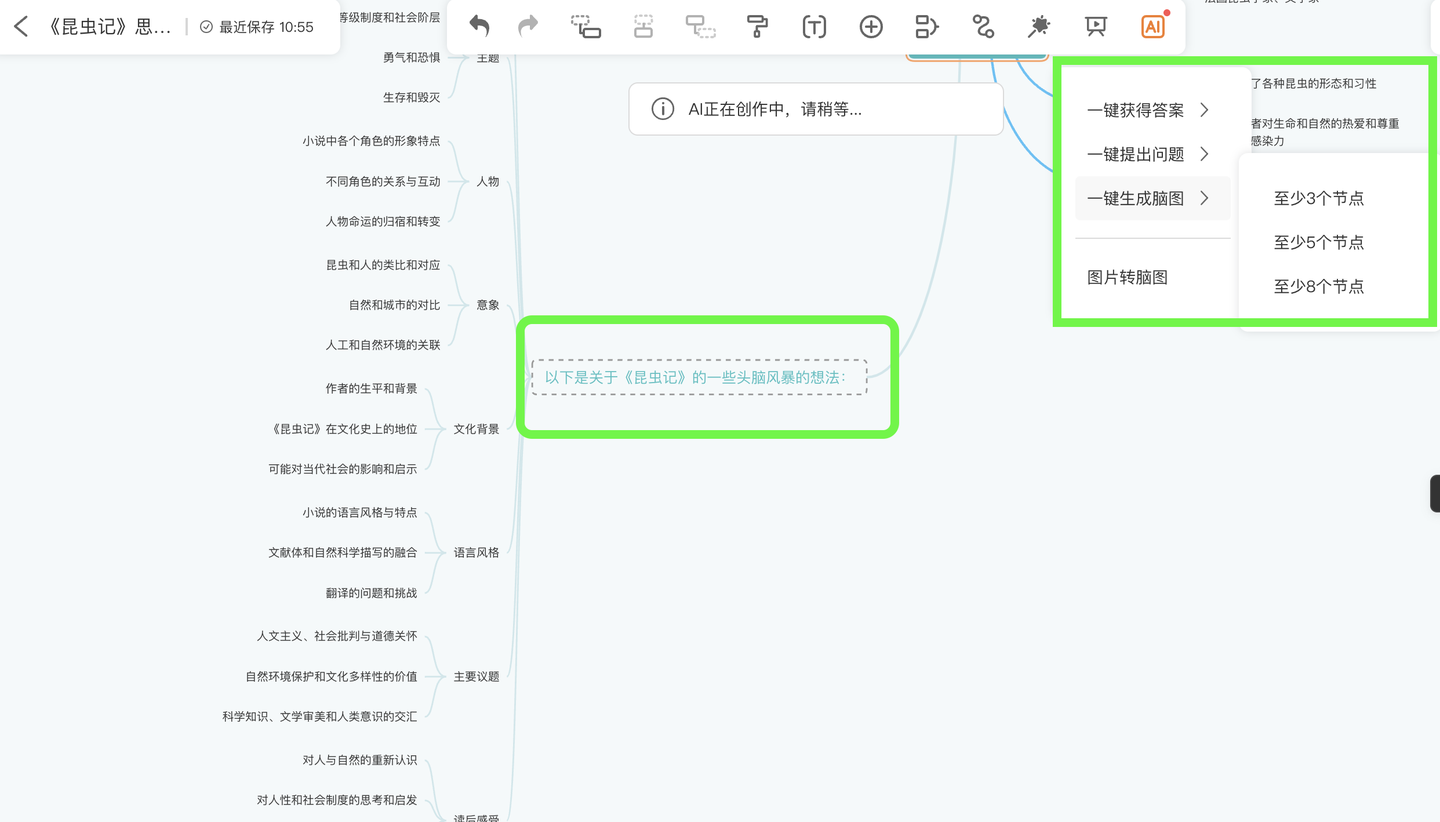Insert a child topic node
This screenshot has width=1440, height=822.
point(586,27)
